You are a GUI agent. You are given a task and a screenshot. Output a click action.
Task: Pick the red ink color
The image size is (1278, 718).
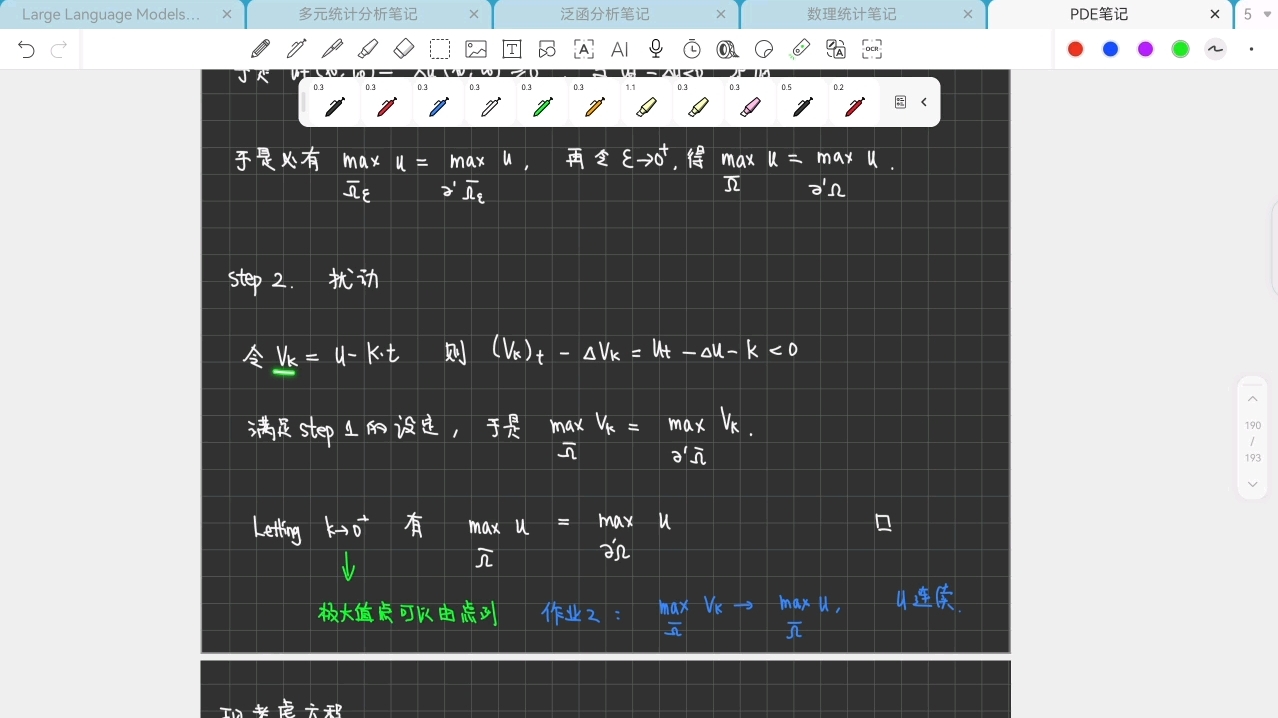pyautogui.click(x=1076, y=49)
